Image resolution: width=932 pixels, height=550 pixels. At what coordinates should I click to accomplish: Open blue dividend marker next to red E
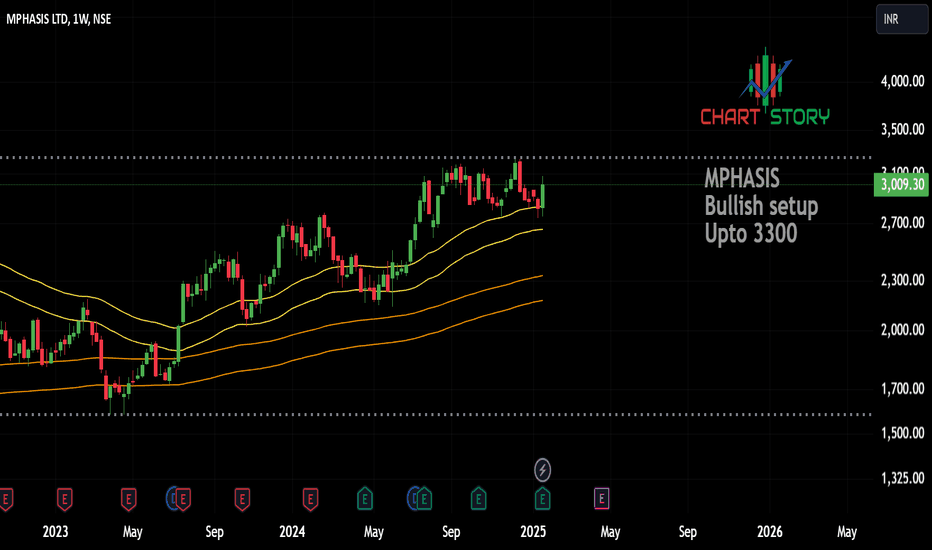pos(170,498)
